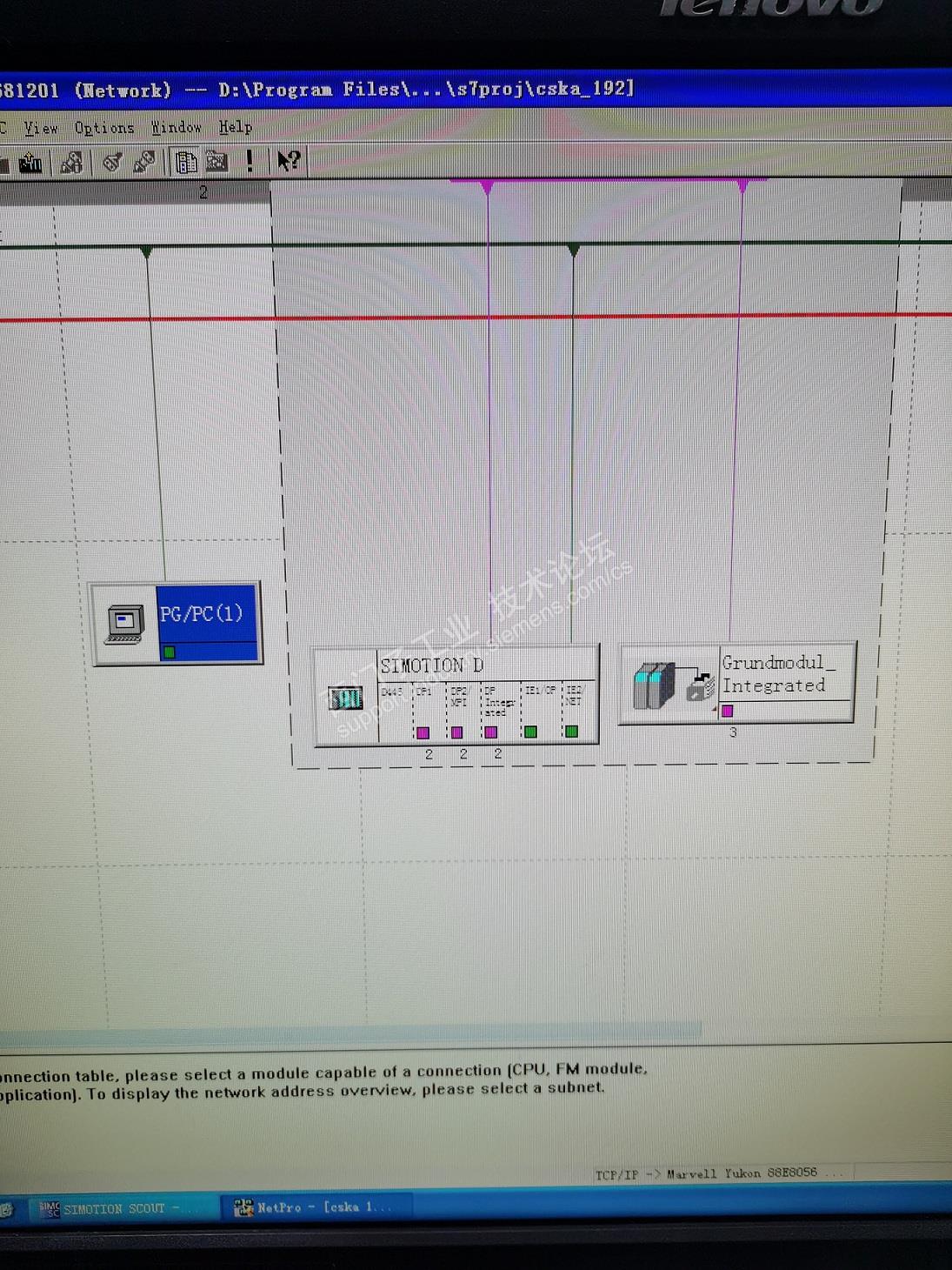Open the Options menu
This screenshot has width=952, height=1270.
(x=104, y=128)
